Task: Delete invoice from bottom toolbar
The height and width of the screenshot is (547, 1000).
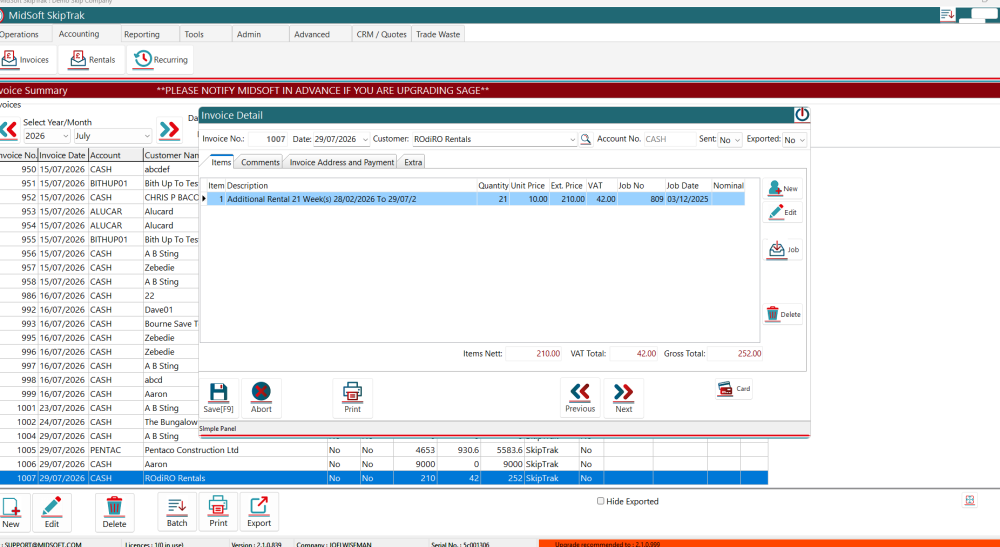Action: 114,512
